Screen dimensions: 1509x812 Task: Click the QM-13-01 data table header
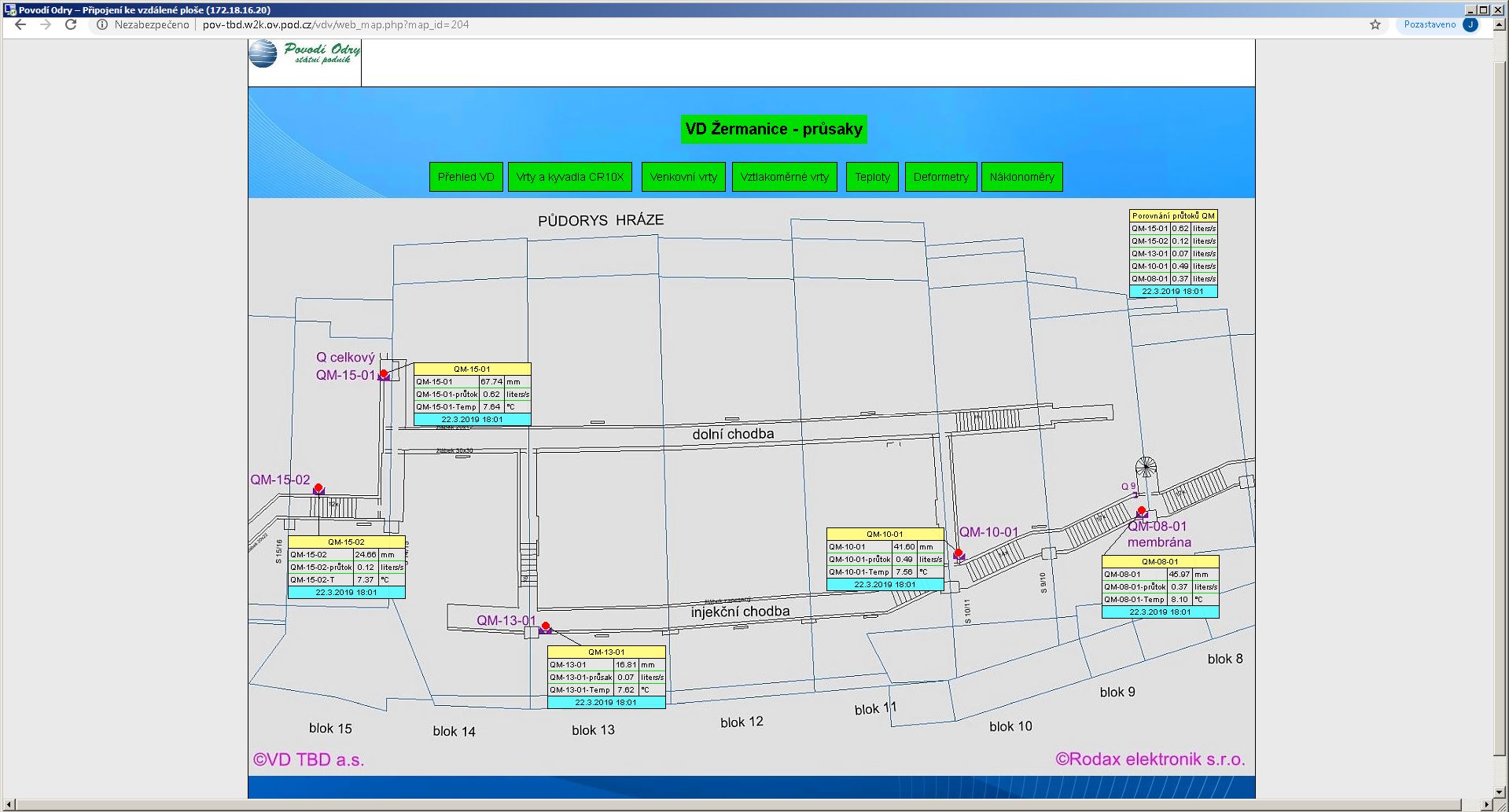tap(606, 652)
